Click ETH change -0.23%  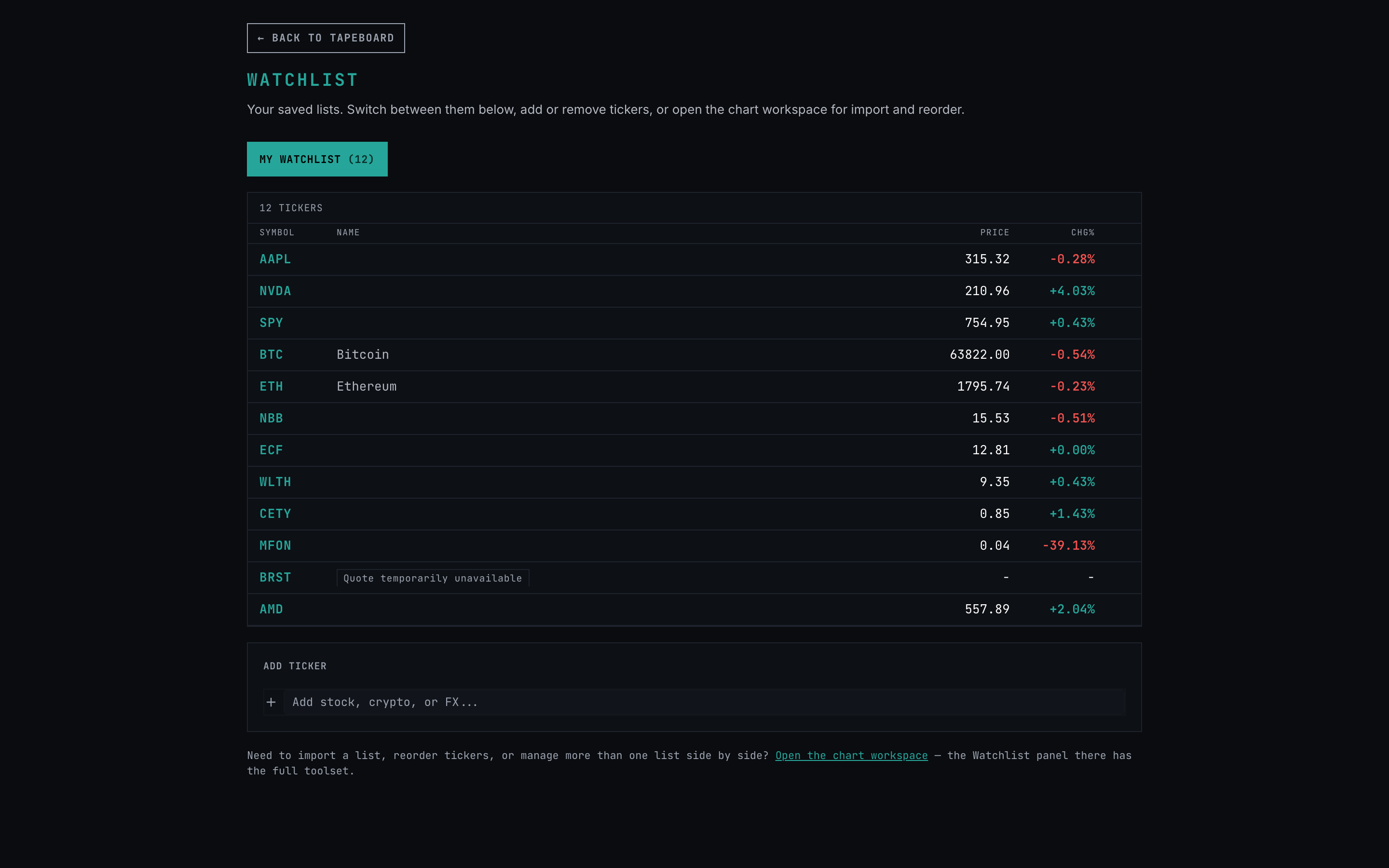[1072, 386]
